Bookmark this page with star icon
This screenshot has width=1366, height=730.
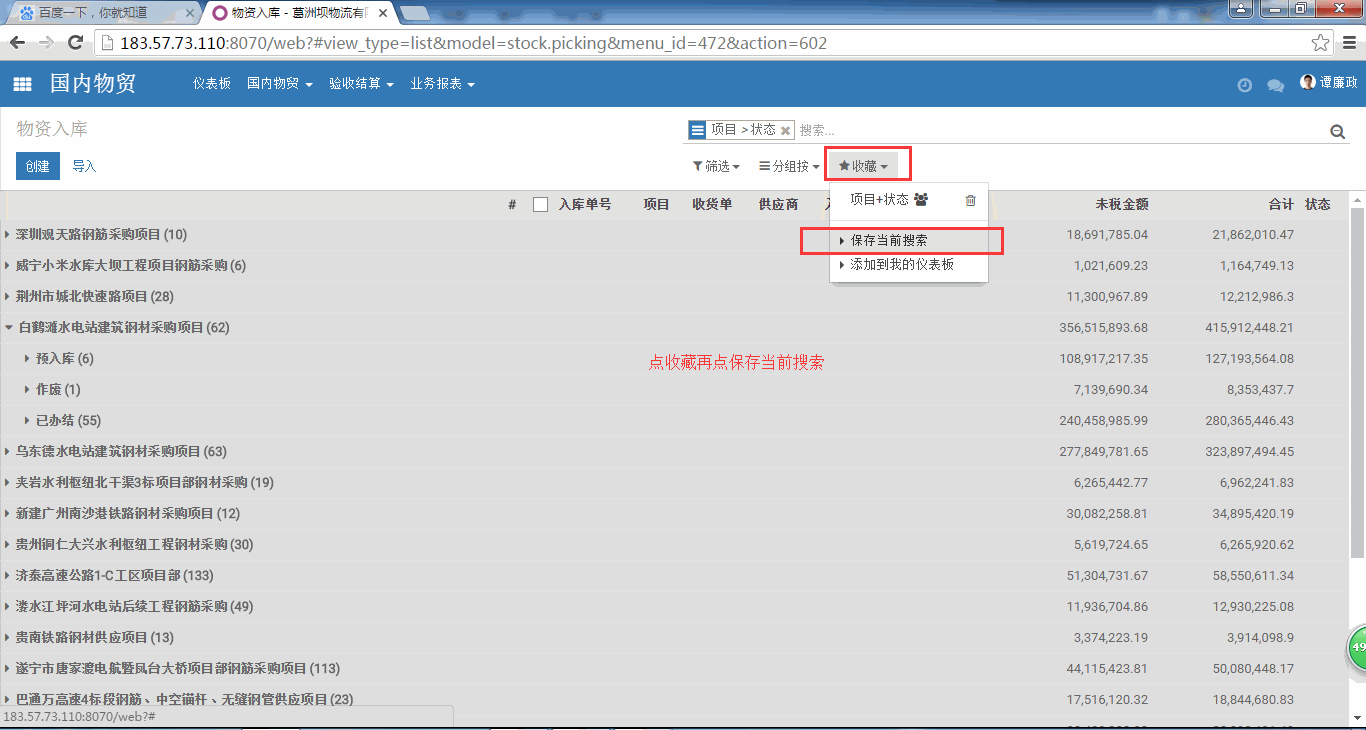click(1321, 43)
